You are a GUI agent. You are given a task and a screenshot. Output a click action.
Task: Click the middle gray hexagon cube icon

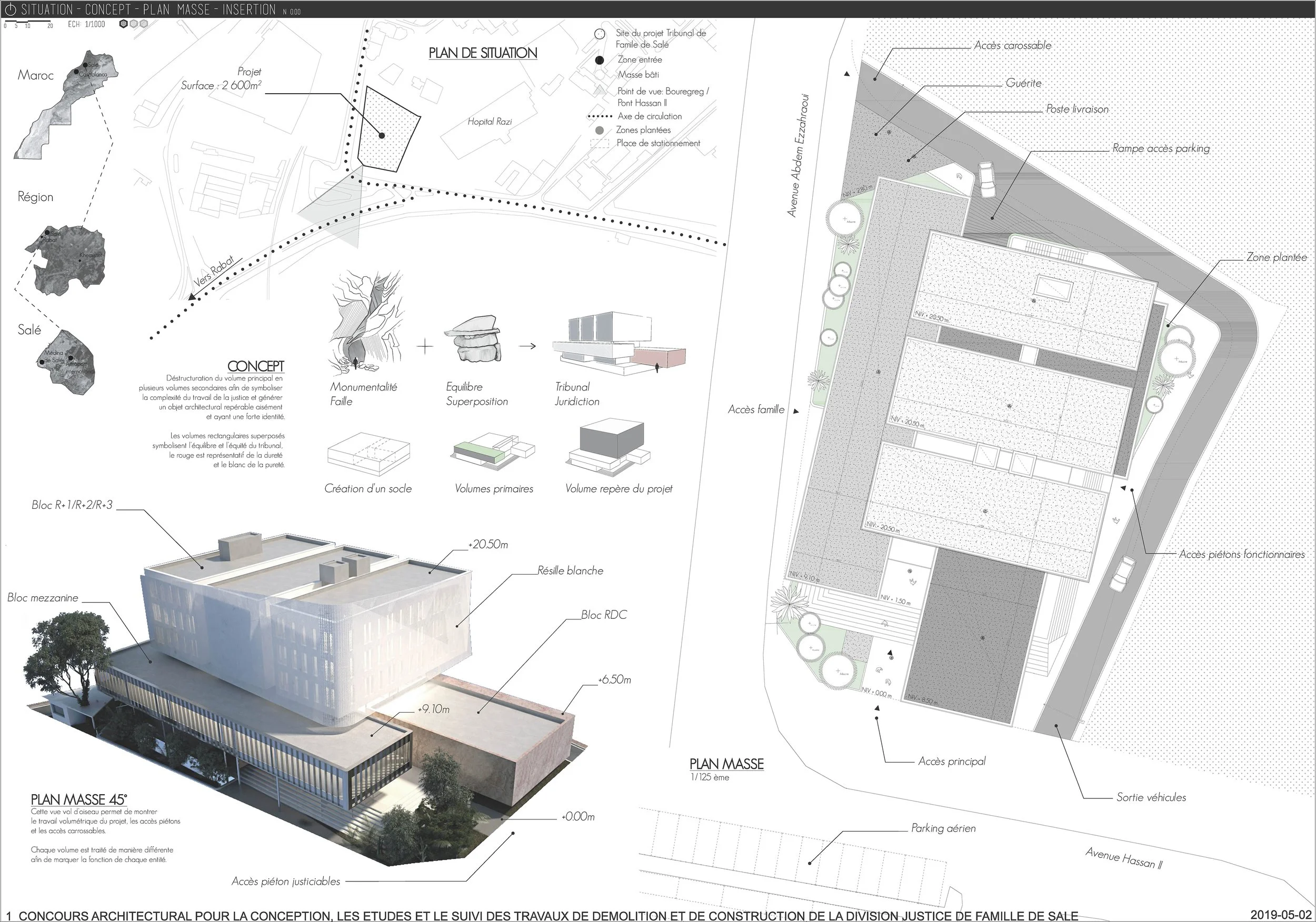pyautogui.click(x=134, y=24)
